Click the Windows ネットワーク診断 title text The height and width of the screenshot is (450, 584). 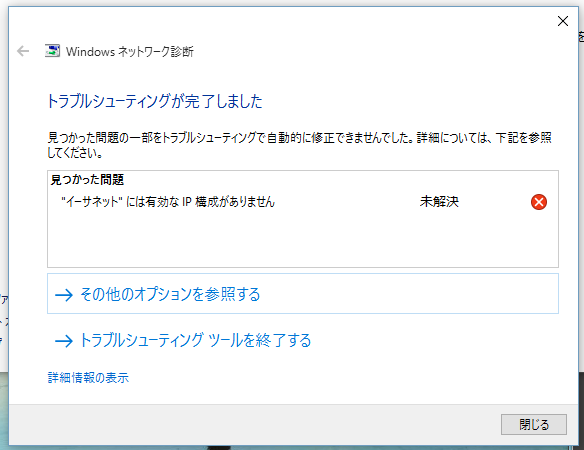click(130, 51)
